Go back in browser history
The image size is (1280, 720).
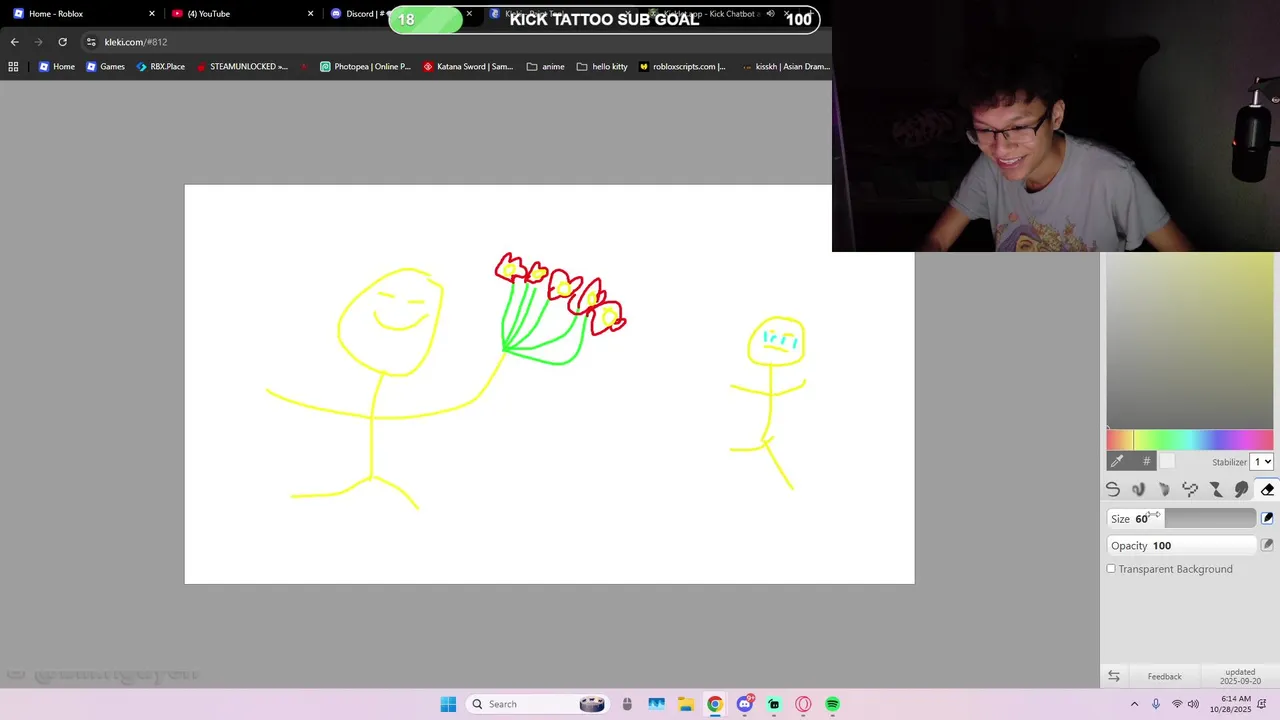[x=14, y=42]
